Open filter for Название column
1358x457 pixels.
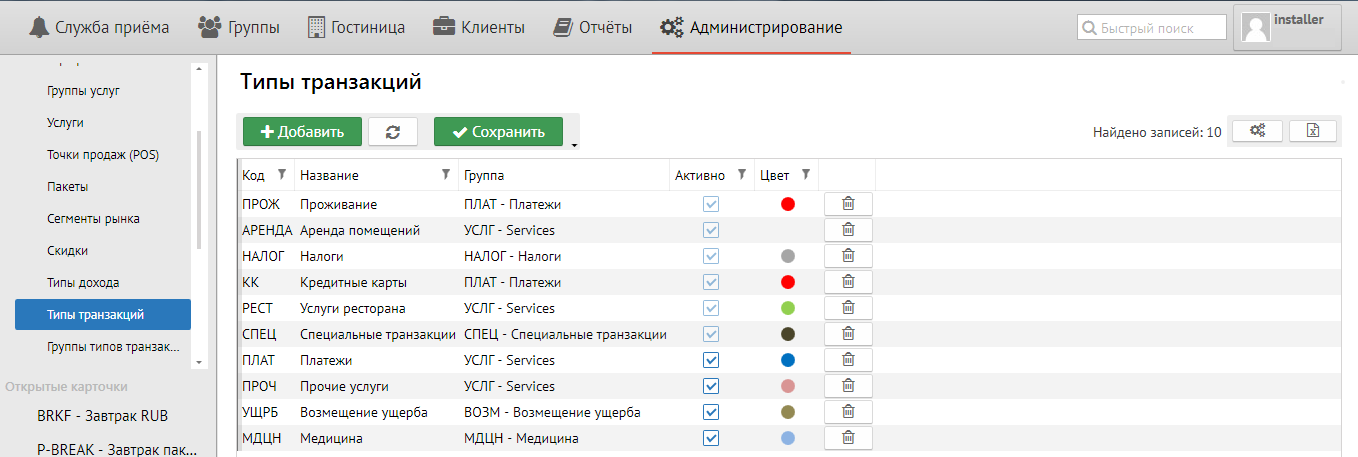coord(446,175)
